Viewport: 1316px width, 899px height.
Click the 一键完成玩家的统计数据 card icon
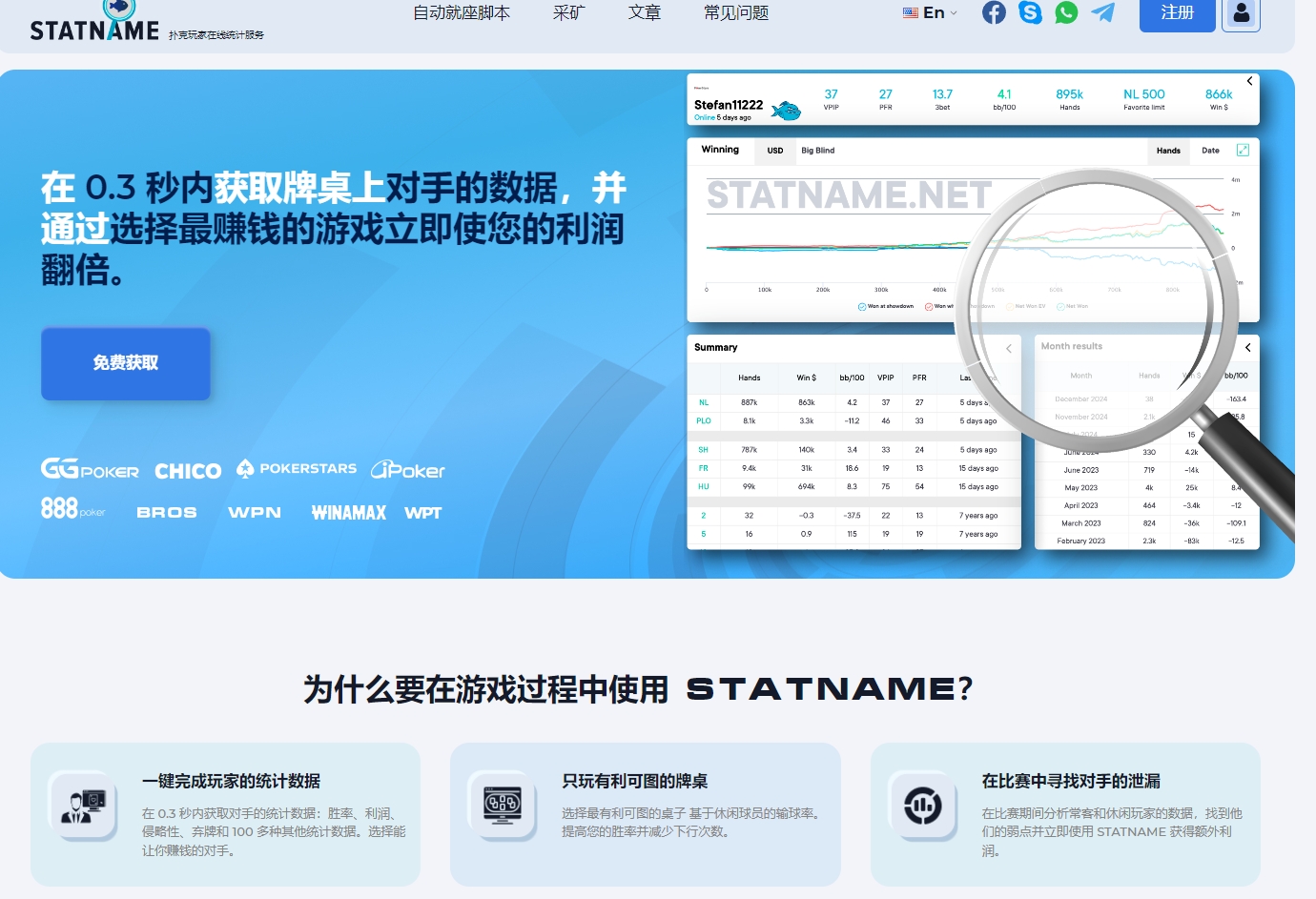click(83, 807)
